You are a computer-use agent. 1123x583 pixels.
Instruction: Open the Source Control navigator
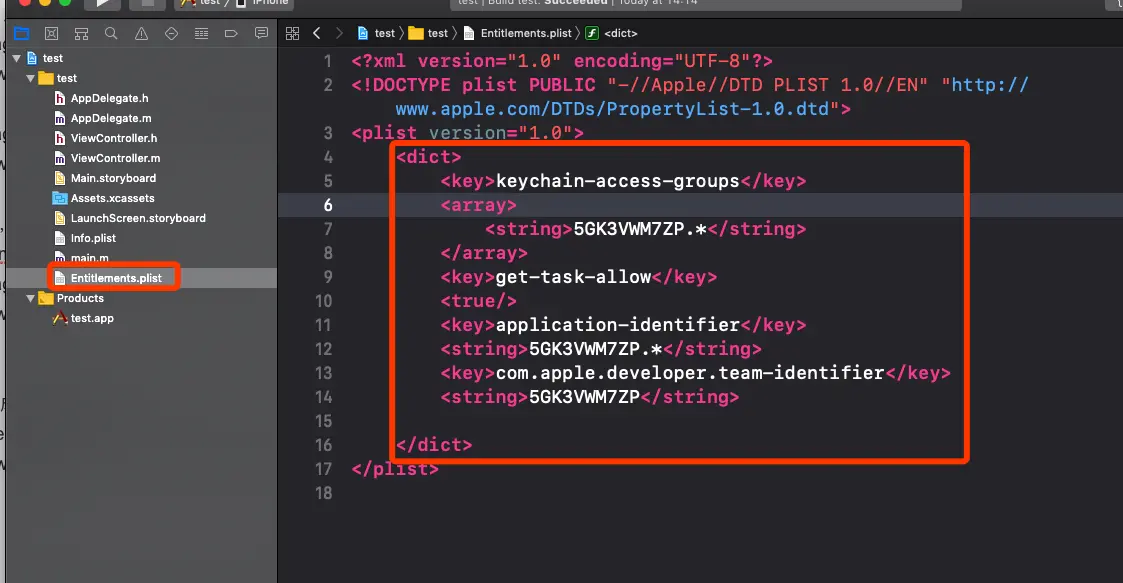(x=52, y=33)
